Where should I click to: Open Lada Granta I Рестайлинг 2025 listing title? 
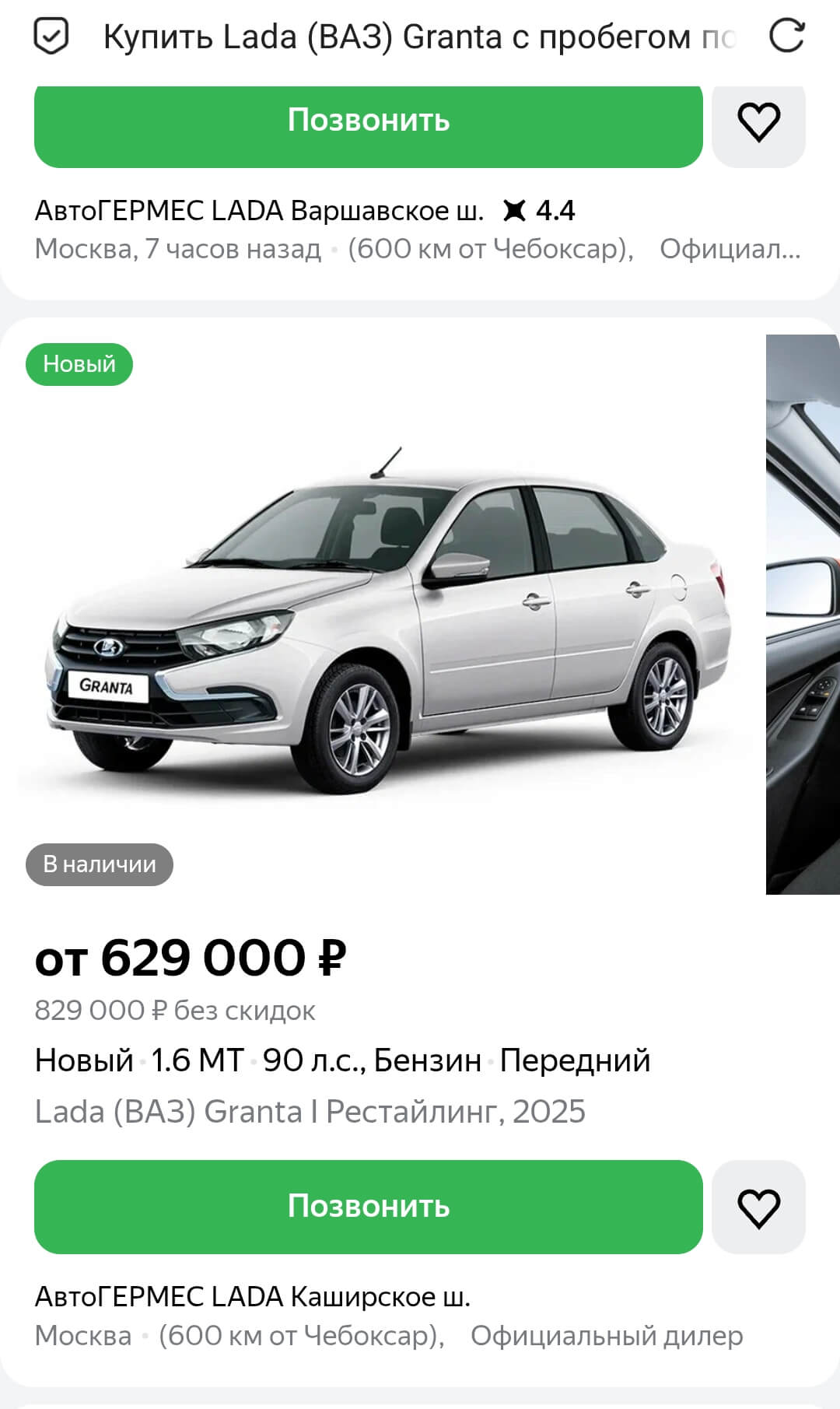coord(310,1112)
